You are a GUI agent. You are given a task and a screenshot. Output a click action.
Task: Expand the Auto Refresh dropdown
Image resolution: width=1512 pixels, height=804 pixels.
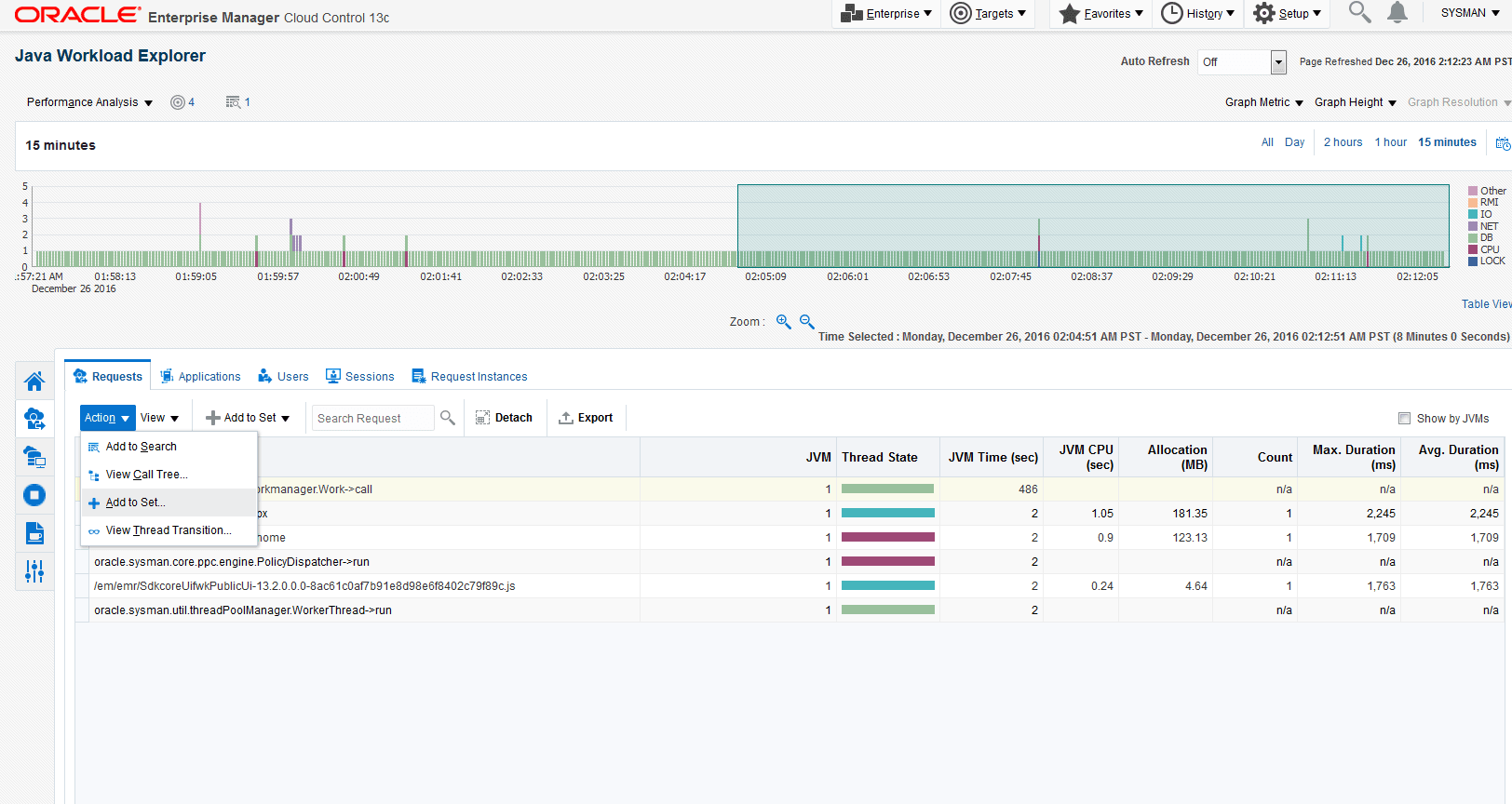1278,62
